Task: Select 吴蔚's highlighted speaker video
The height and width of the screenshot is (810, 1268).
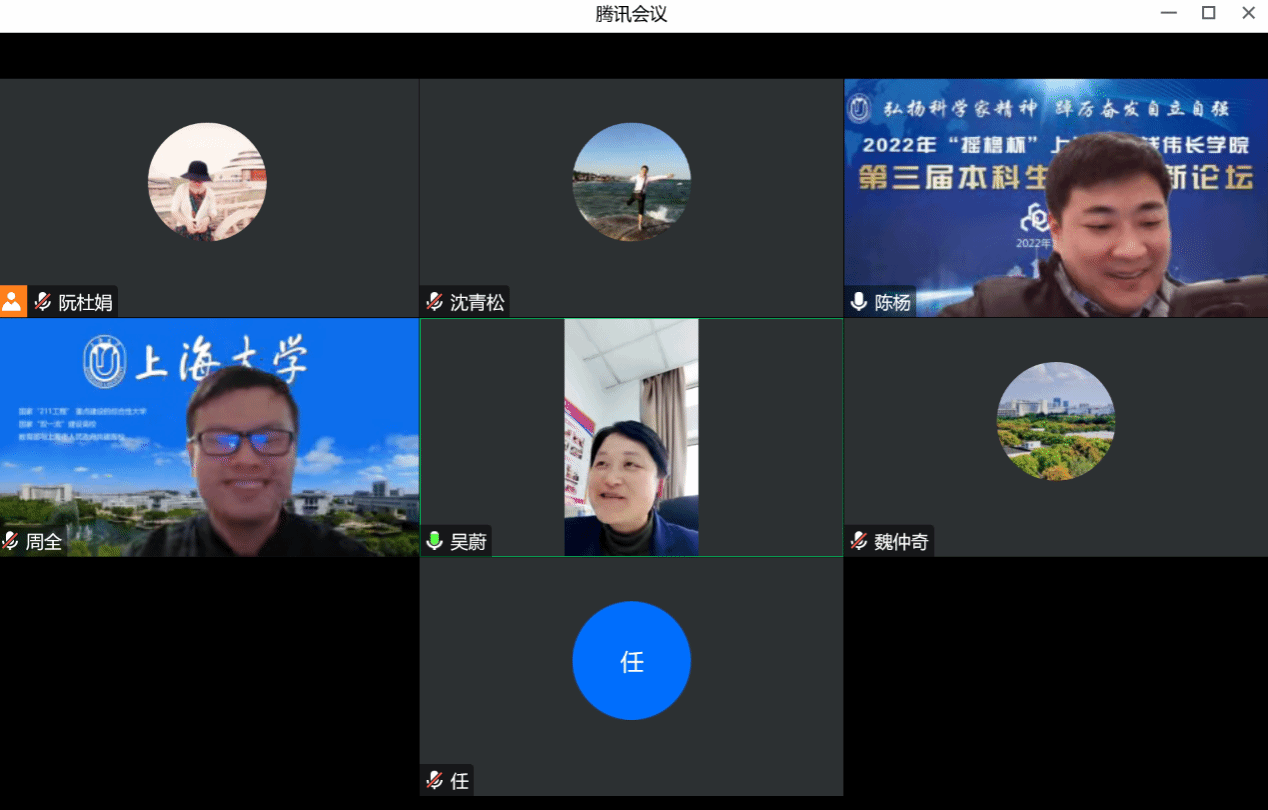Action: tap(631, 437)
